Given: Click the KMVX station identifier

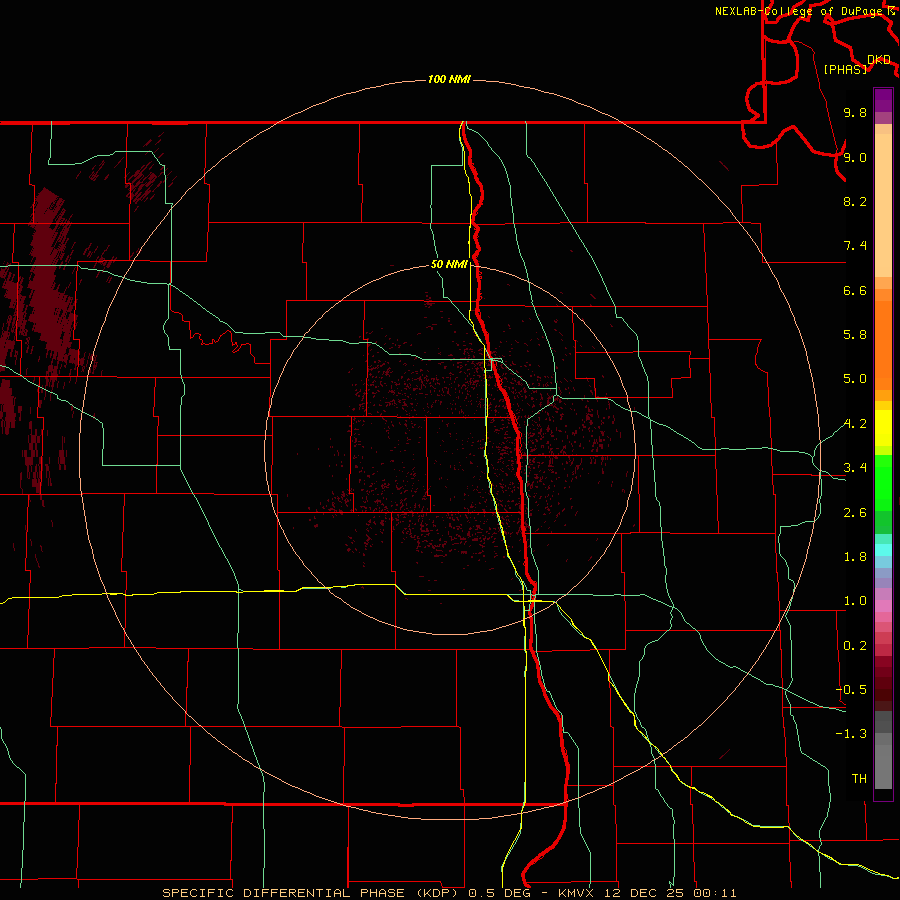Looking at the screenshot, I should point(576,893).
